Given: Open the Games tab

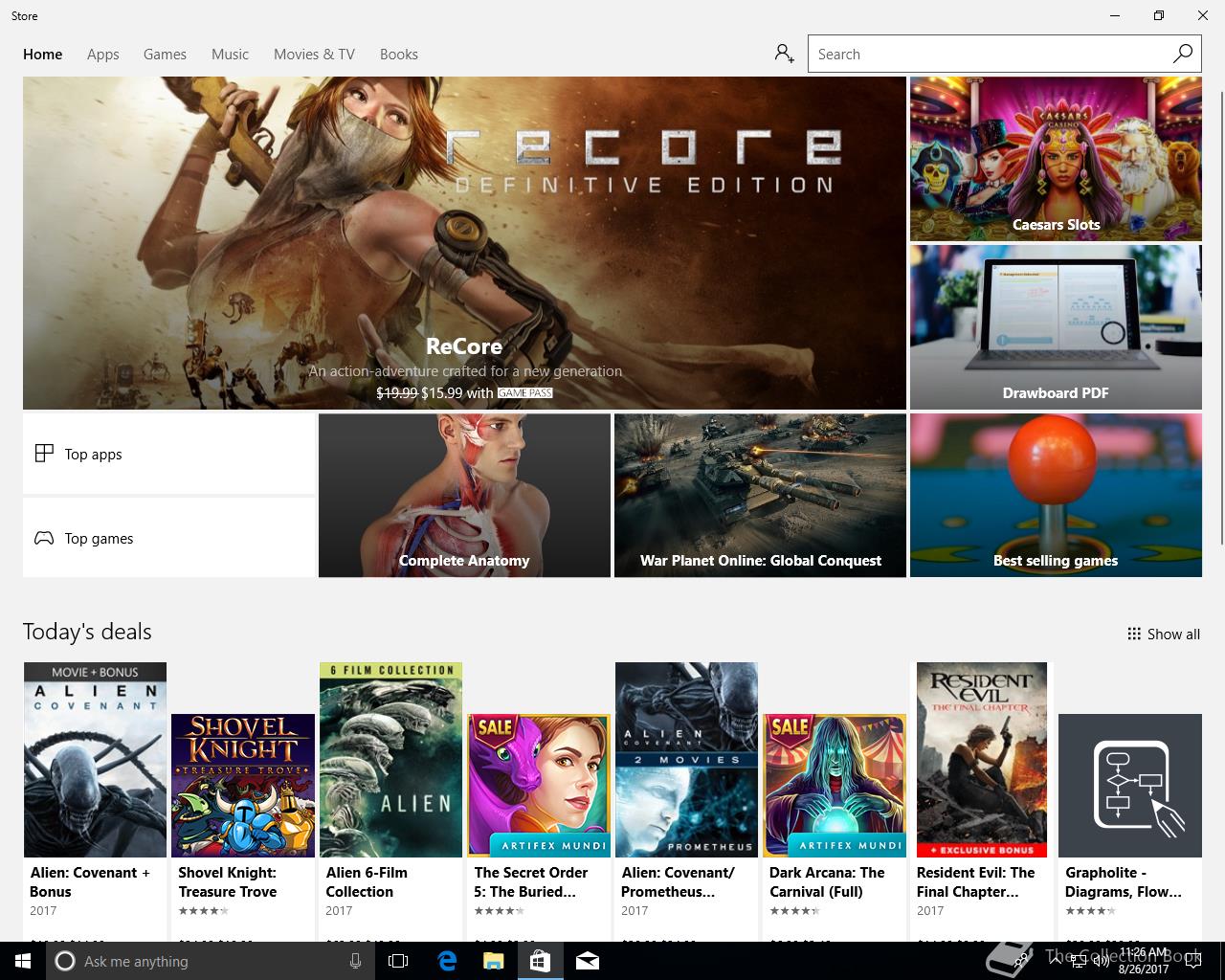Looking at the screenshot, I should (x=165, y=55).
